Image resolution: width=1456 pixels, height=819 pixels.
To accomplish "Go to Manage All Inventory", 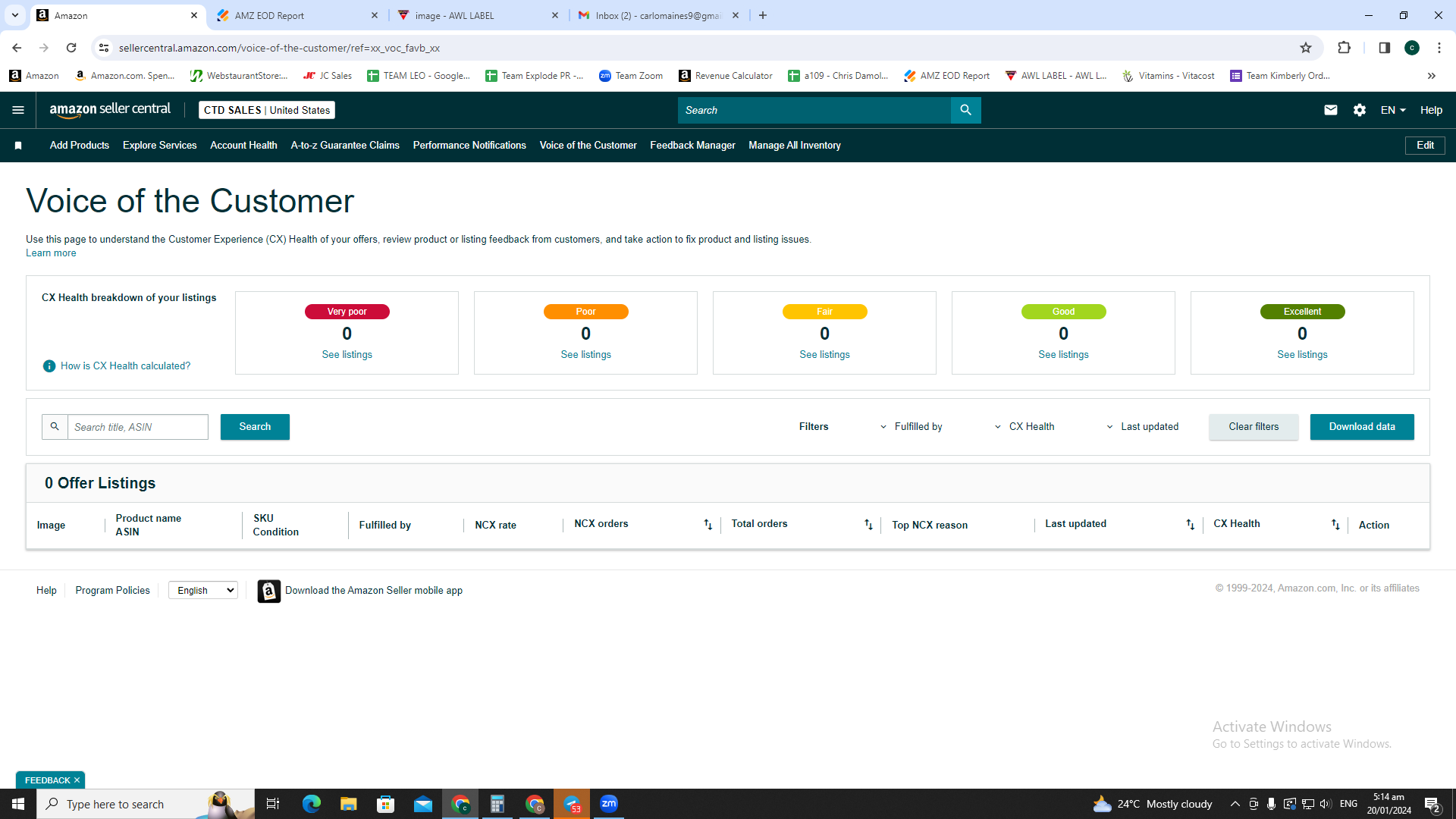I will 795,146.
